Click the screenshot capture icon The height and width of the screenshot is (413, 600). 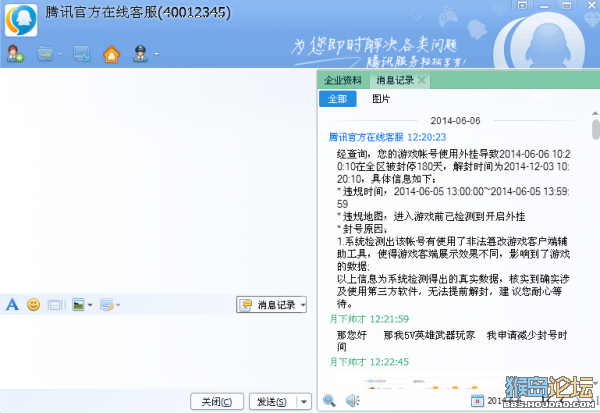coord(106,305)
